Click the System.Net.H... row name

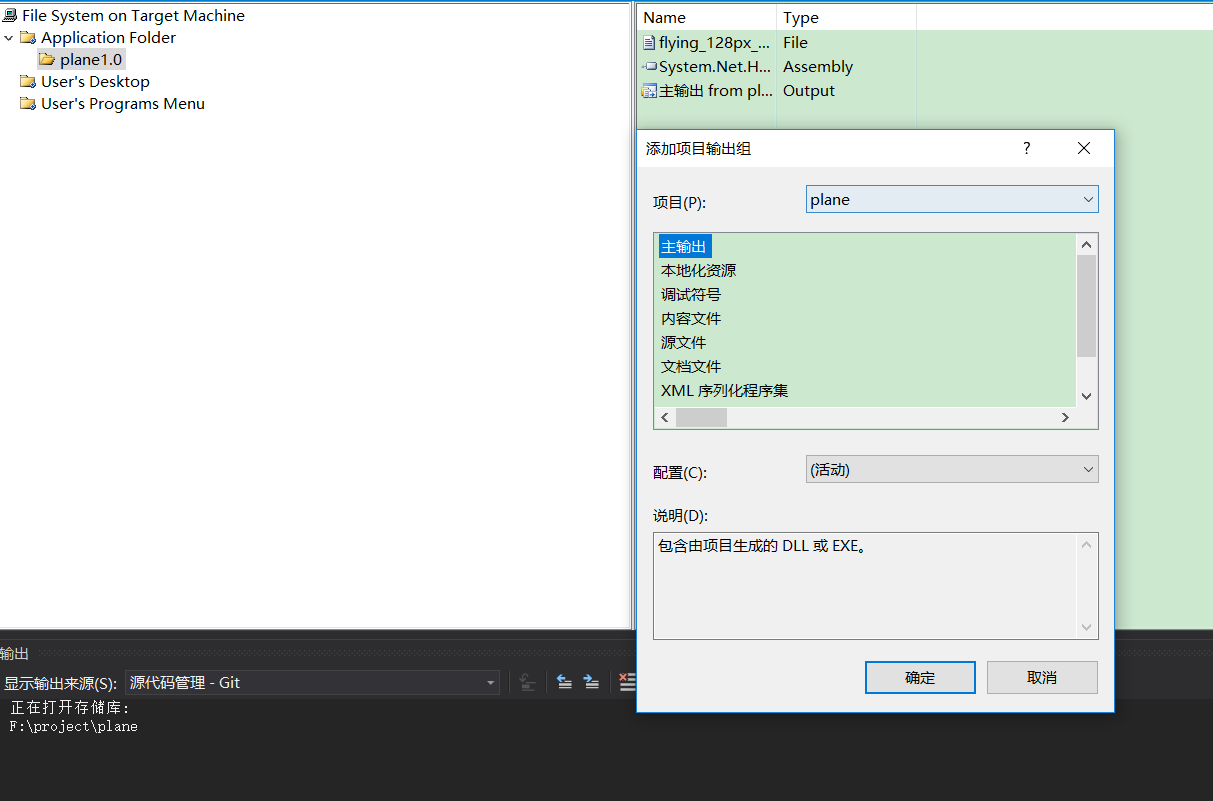[714, 67]
